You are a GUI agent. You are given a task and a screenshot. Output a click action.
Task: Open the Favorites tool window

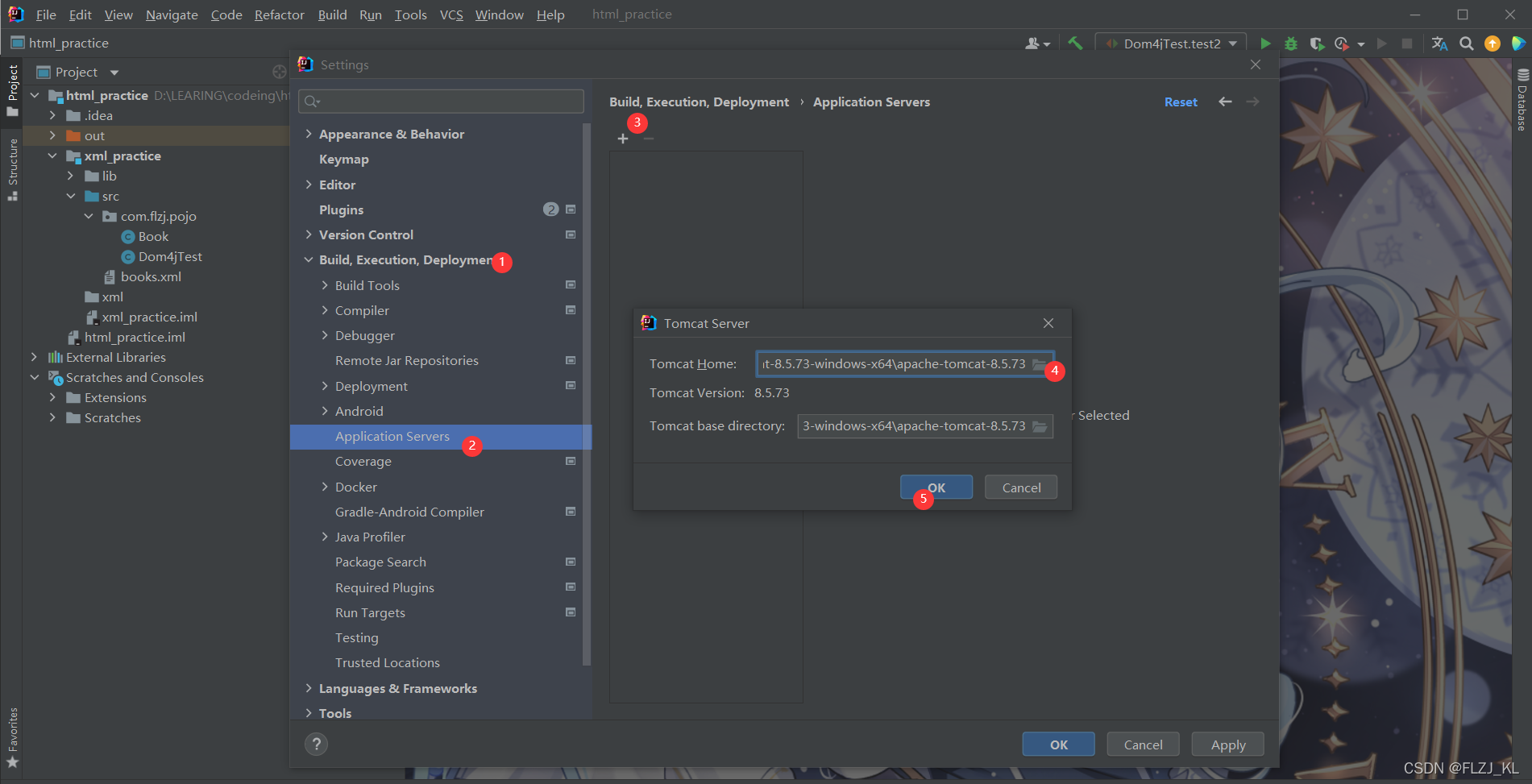[x=13, y=738]
